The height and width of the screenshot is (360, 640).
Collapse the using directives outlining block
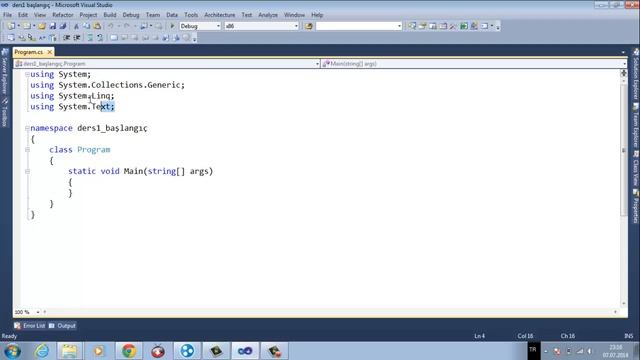point(27,74)
